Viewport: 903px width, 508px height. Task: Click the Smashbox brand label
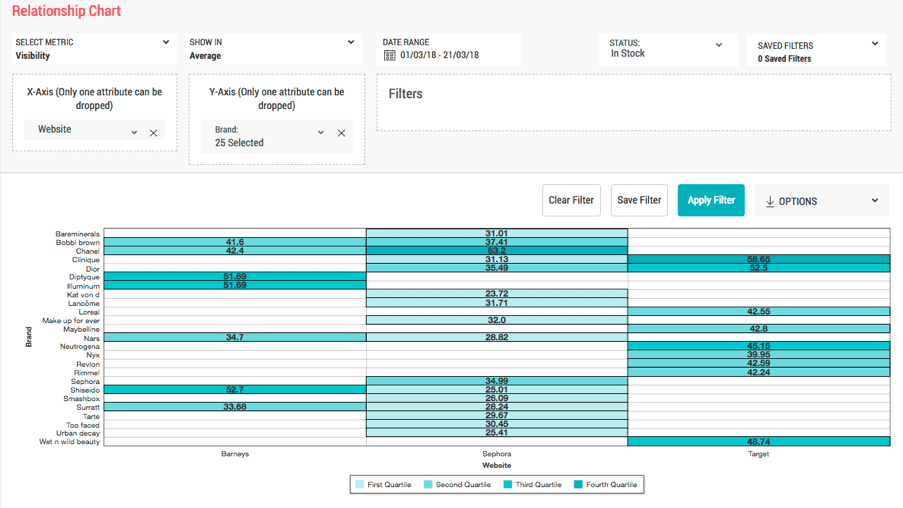tap(81, 399)
